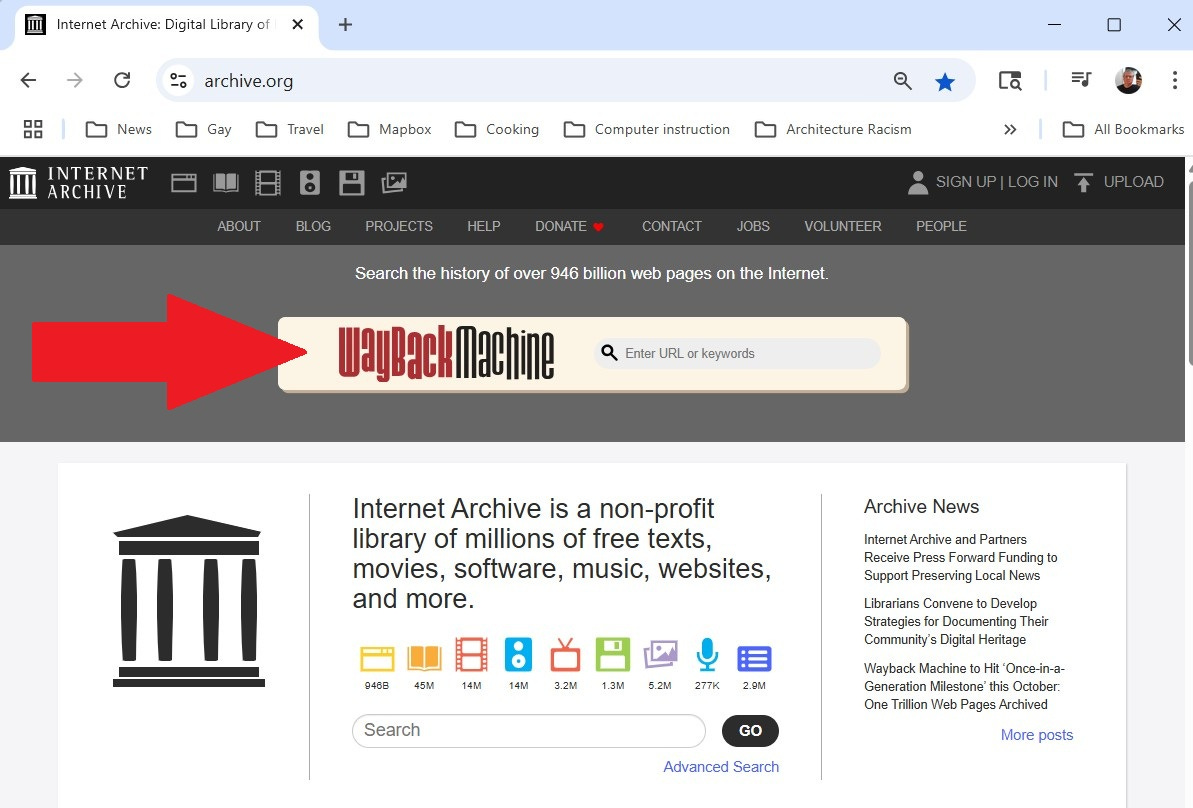Open the PEOPLE menu item
This screenshot has width=1193, height=808.
941,226
